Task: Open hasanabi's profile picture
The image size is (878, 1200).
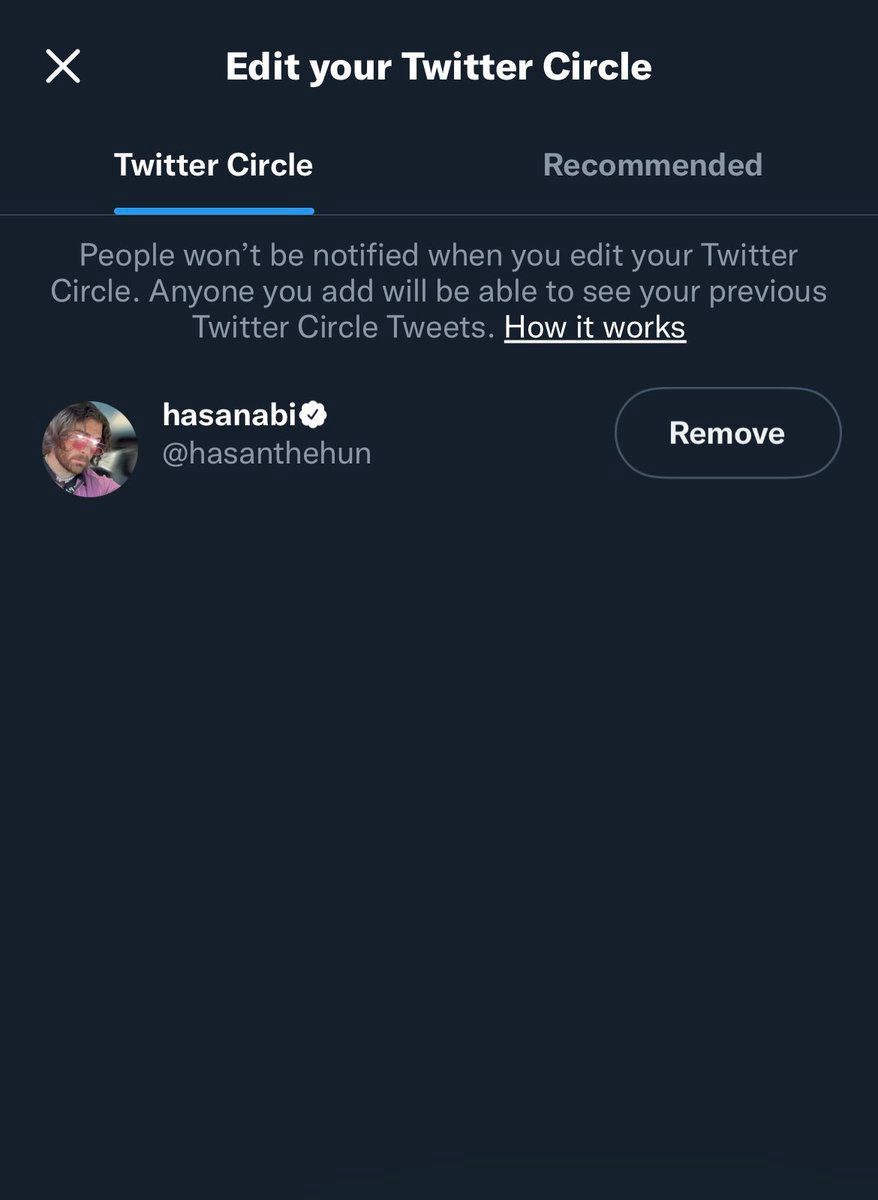Action: pos(90,449)
